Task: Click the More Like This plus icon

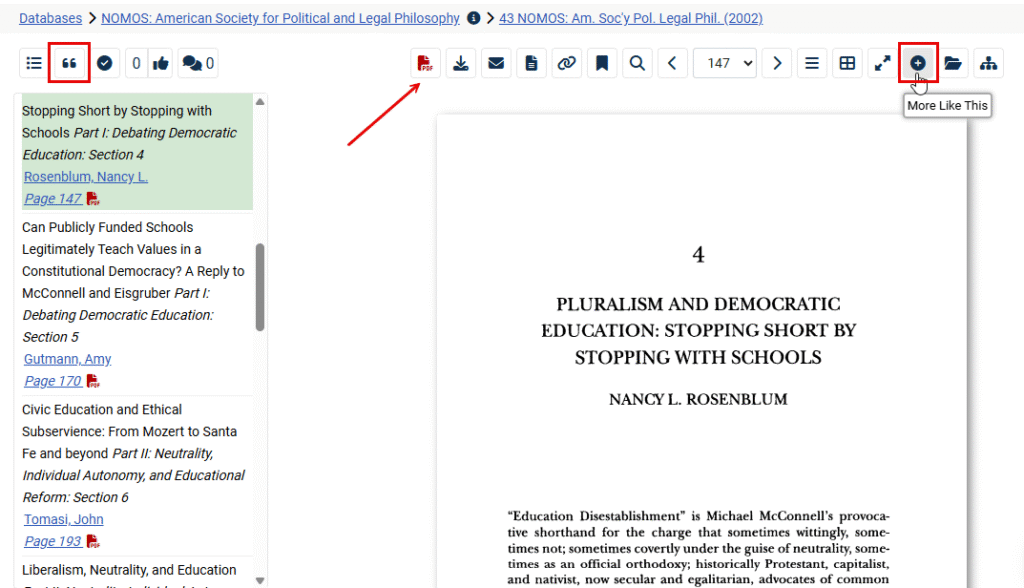Action: [x=918, y=63]
